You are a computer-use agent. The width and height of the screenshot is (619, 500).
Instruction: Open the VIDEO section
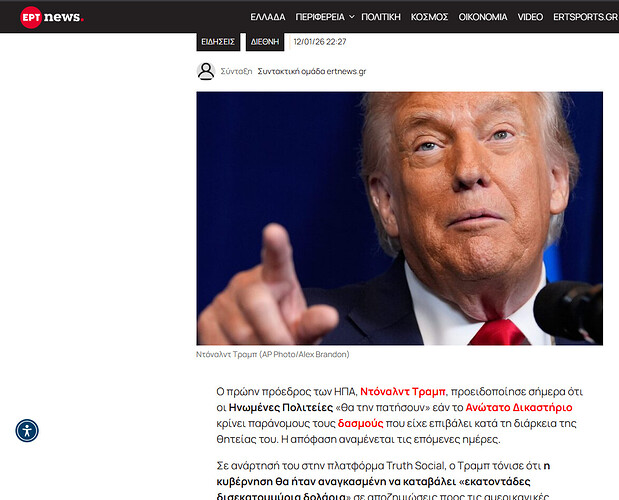pyautogui.click(x=530, y=17)
